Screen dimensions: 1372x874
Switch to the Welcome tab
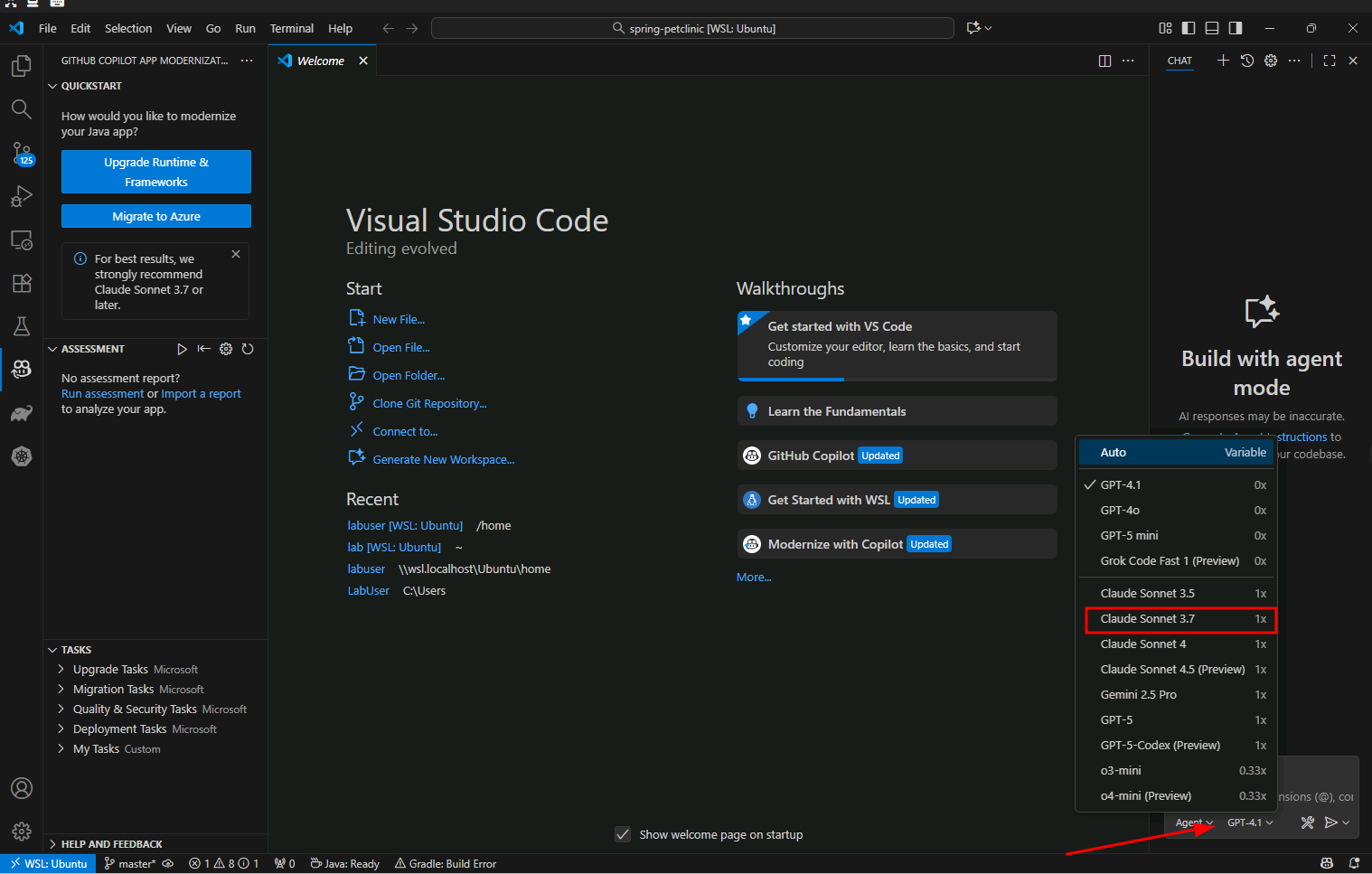pos(318,61)
